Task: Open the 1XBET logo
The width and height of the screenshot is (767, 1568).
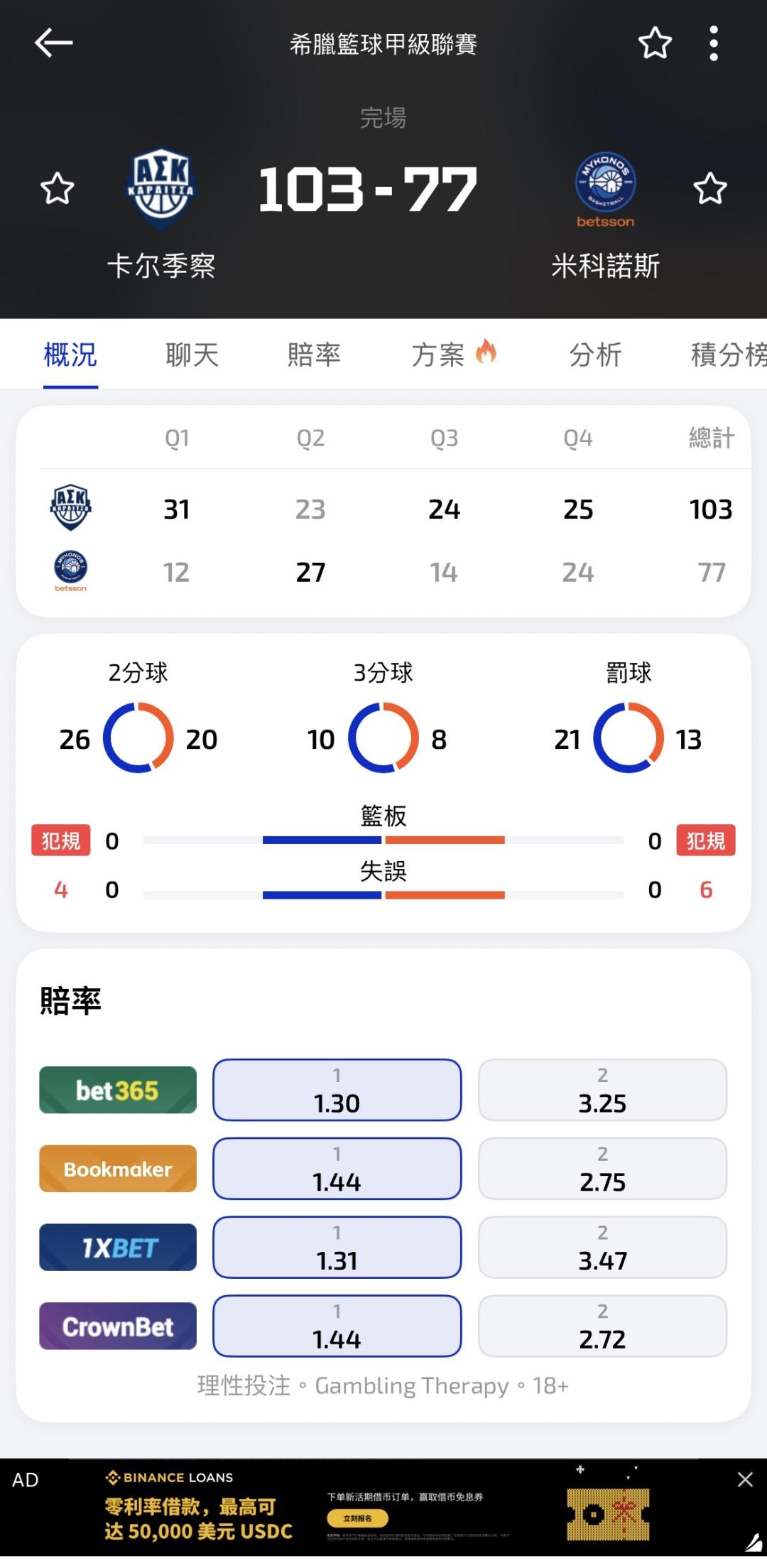Action: pyautogui.click(x=118, y=1247)
